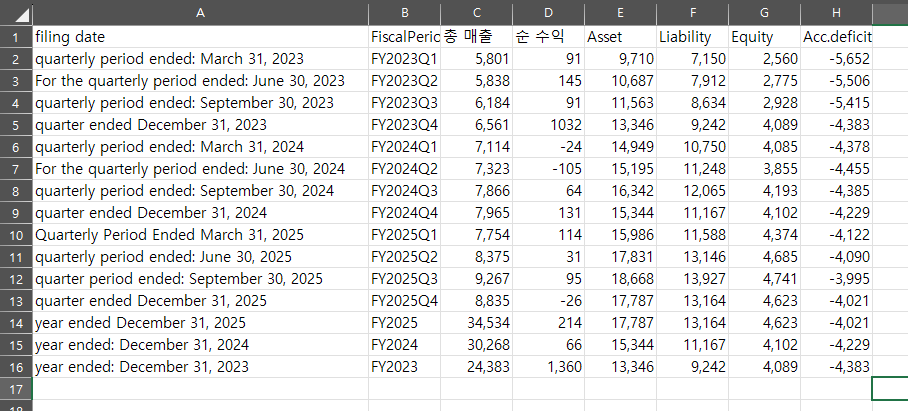Click net income value 1032
This screenshot has height=411, width=908.
pos(548,125)
